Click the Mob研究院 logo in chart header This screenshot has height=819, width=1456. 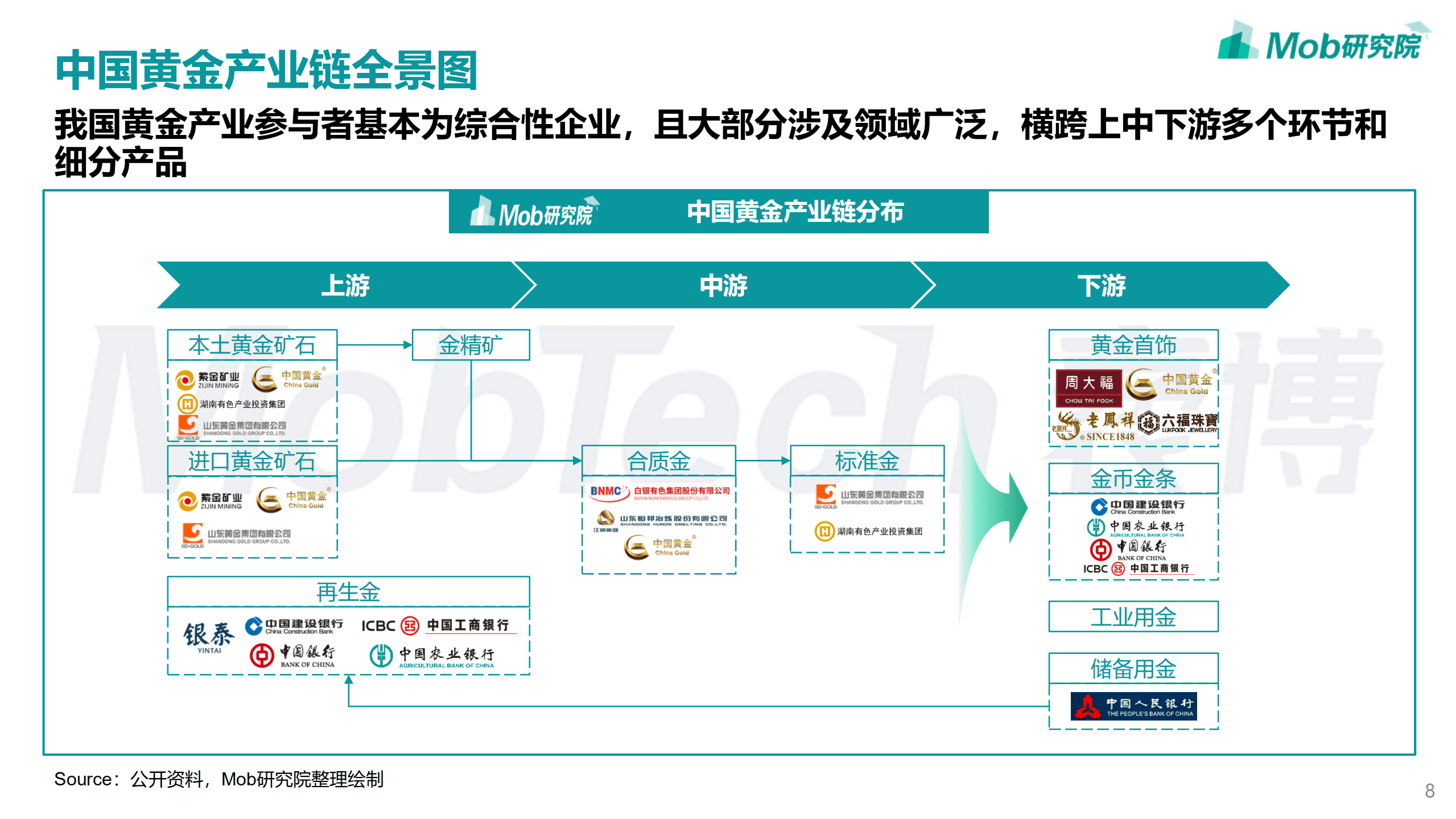point(534,212)
